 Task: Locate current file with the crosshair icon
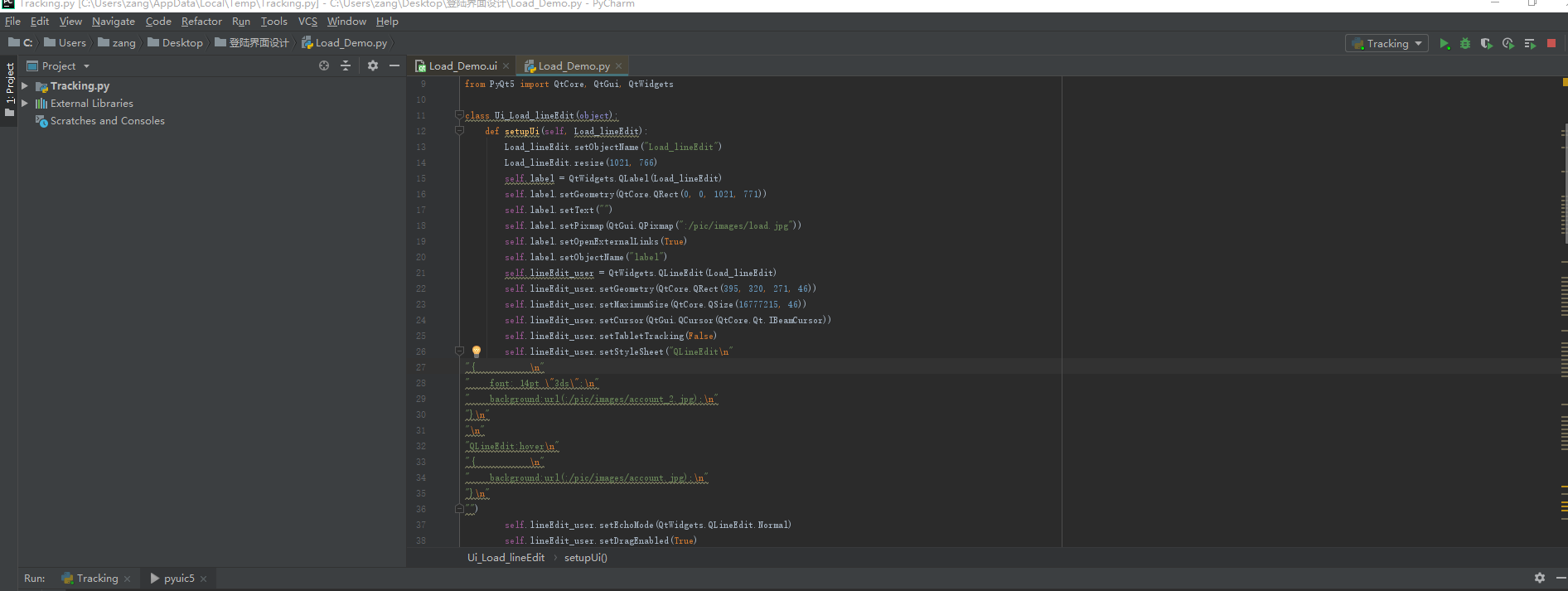[x=324, y=65]
